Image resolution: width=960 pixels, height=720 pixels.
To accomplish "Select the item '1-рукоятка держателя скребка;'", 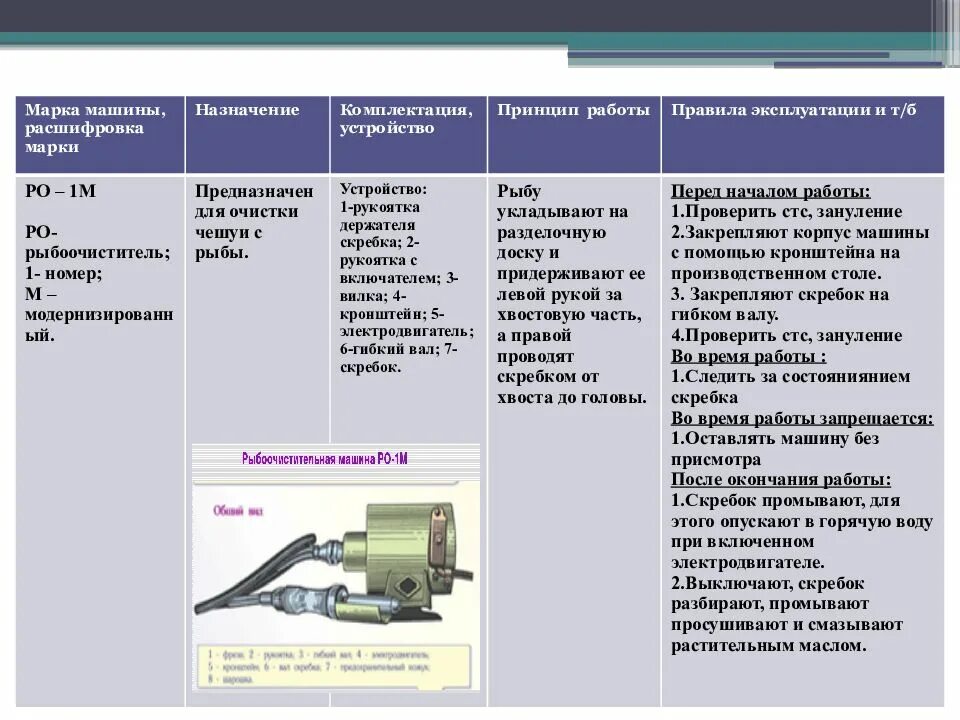I will click(380, 225).
